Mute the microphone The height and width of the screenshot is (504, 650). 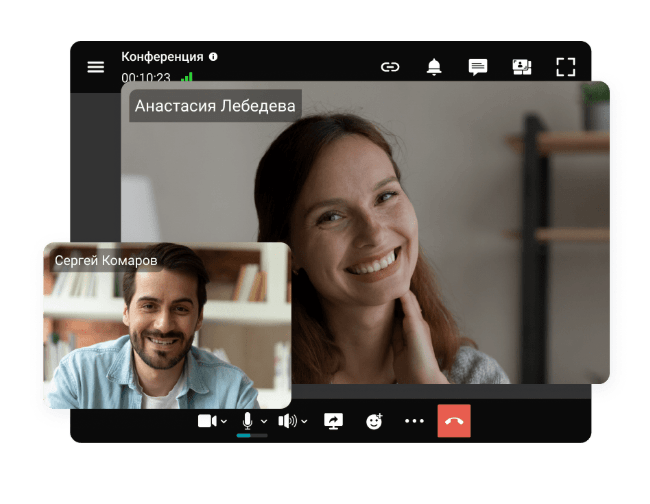pyautogui.click(x=247, y=421)
